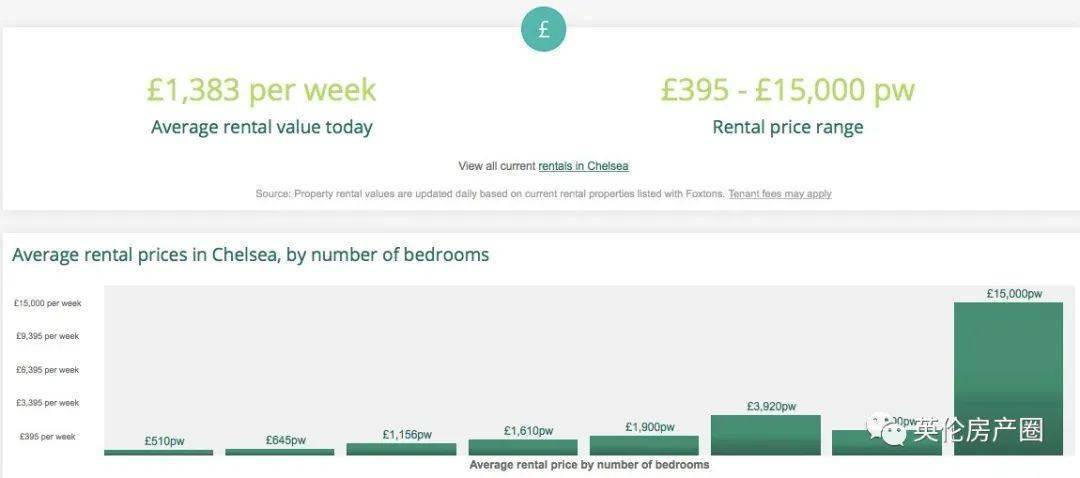Click the £6,395 per week axis label
Viewport: 1080px width, 478px height.
(48, 370)
